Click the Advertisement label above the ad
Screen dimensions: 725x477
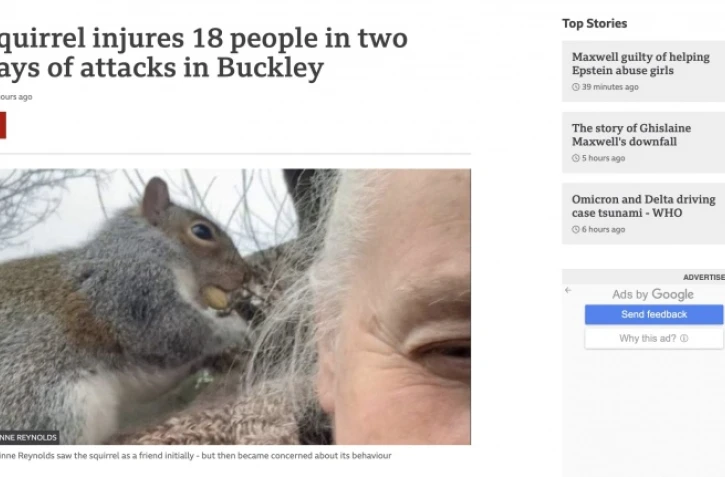tap(704, 277)
